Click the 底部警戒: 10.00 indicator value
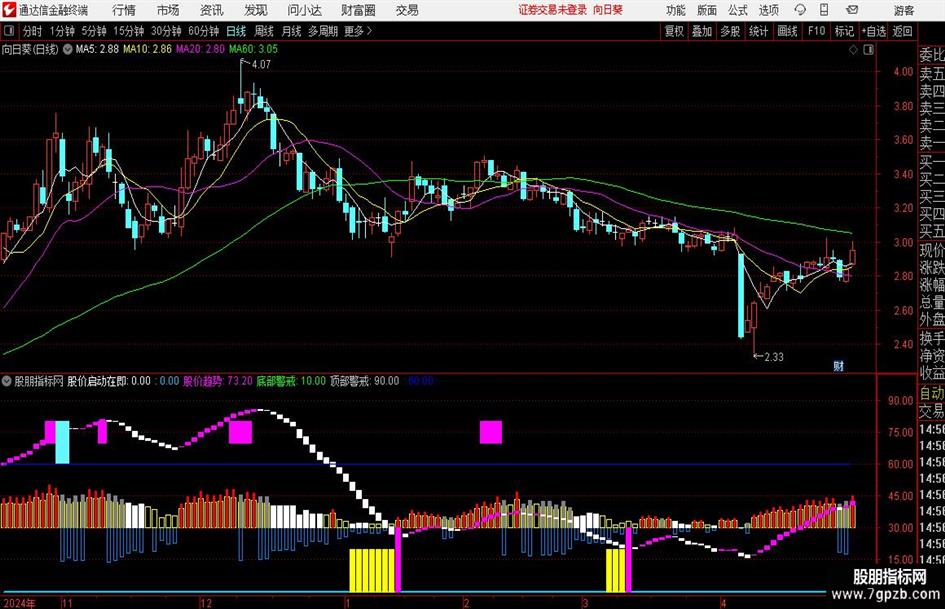The height and width of the screenshot is (609, 945). [x=291, y=381]
